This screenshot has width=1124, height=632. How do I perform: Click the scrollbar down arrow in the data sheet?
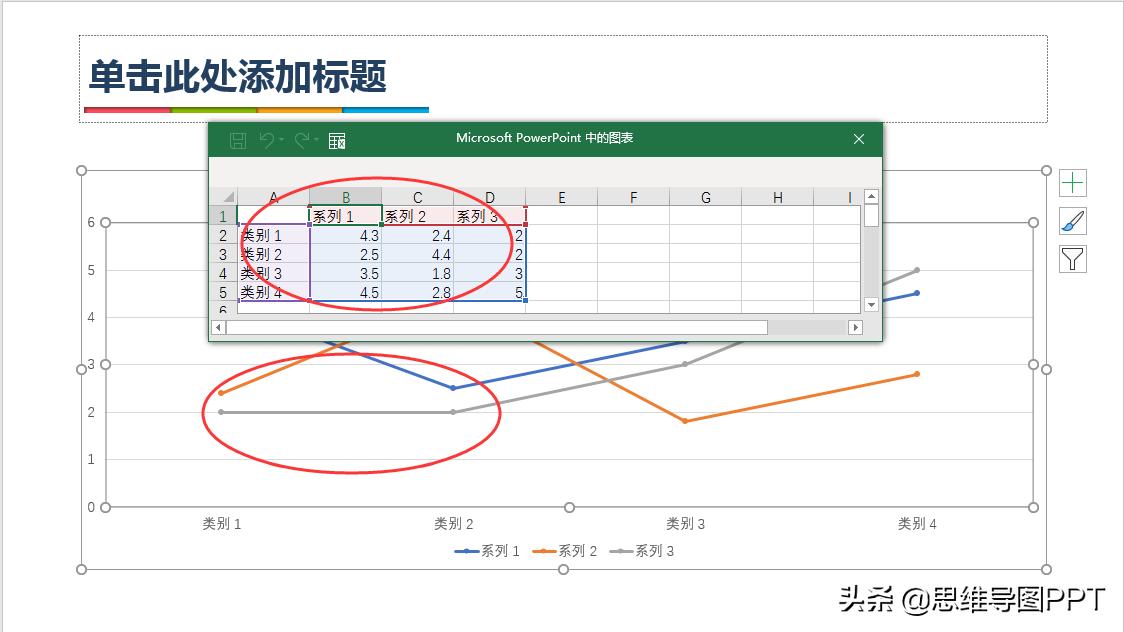(x=871, y=305)
